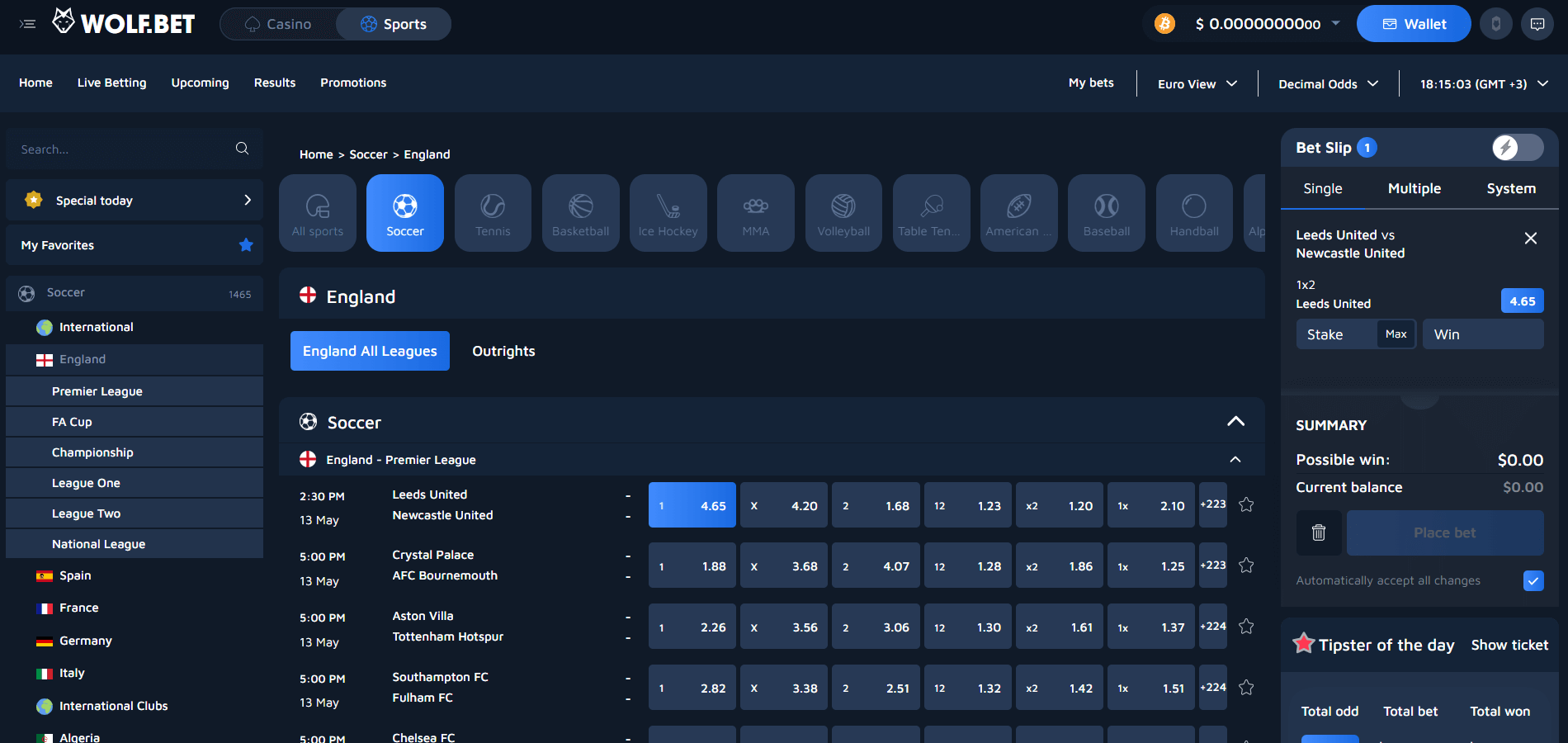Open the Live Betting menu

point(111,83)
